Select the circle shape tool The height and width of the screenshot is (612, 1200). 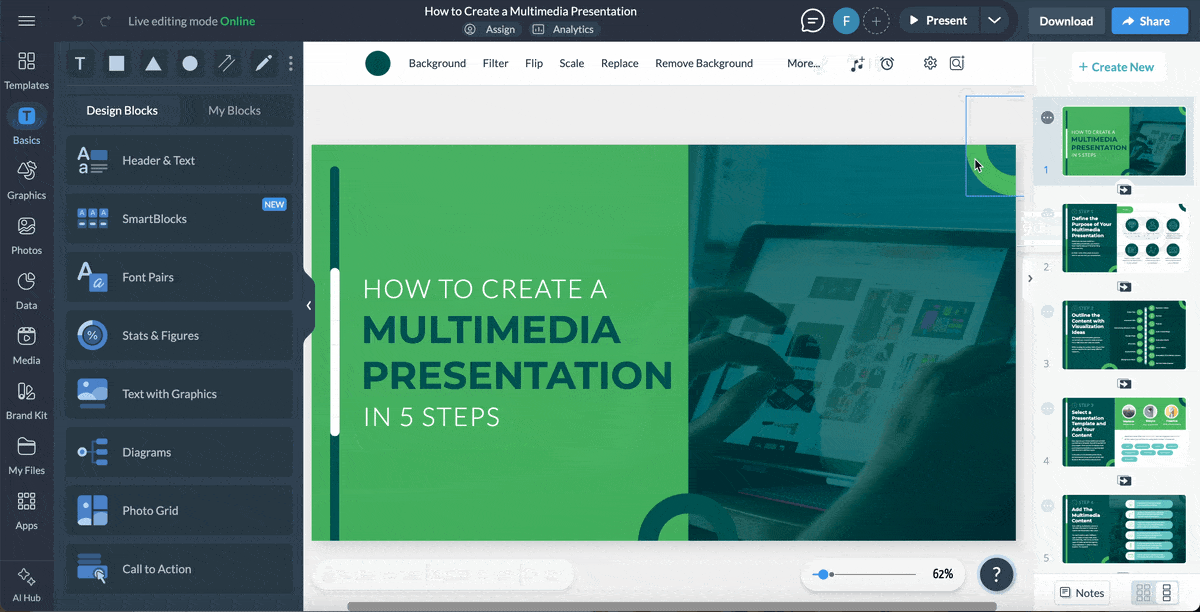coord(190,64)
